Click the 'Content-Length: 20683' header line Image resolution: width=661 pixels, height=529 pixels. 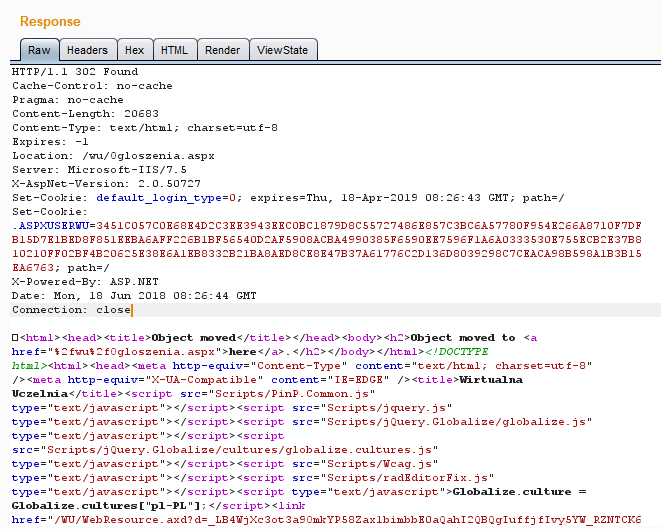click(x=85, y=114)
